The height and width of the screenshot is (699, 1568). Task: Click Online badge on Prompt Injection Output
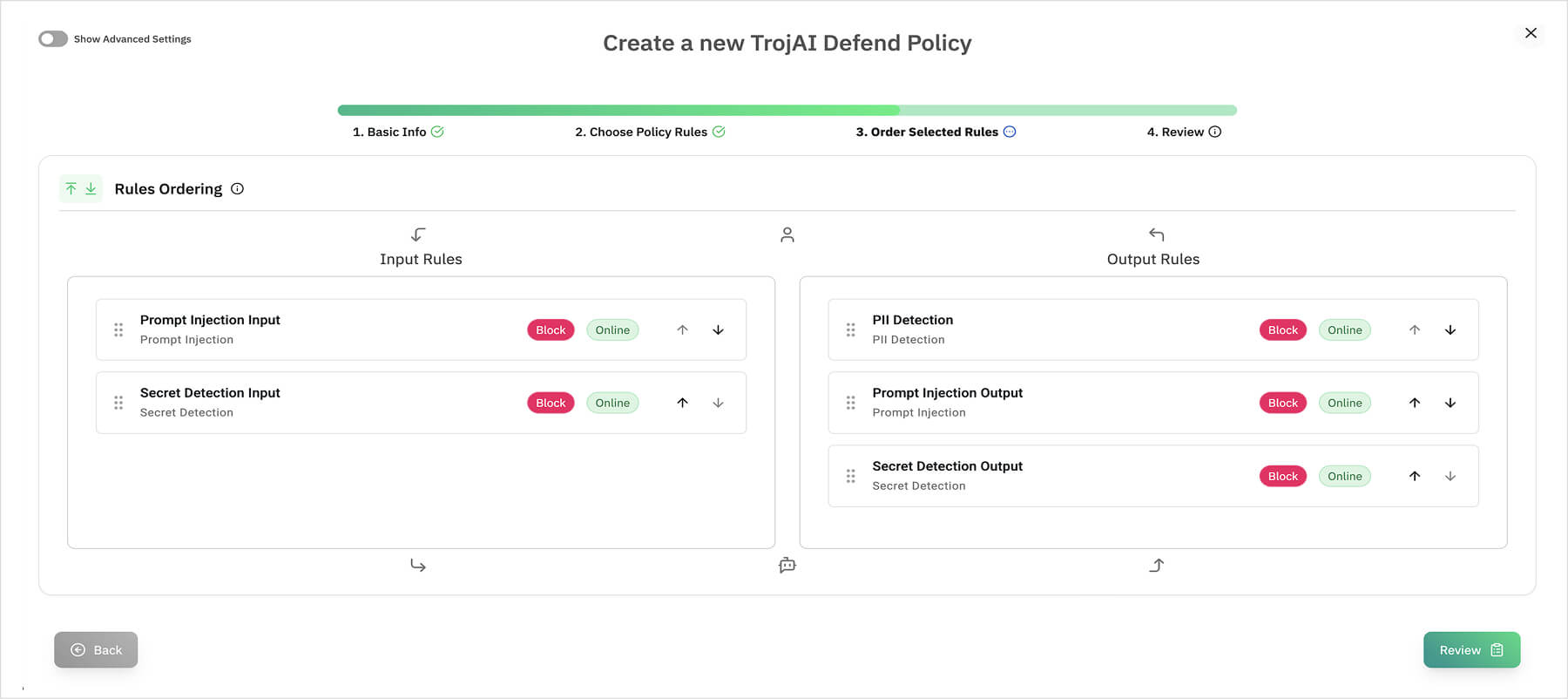pos(1345,403)
